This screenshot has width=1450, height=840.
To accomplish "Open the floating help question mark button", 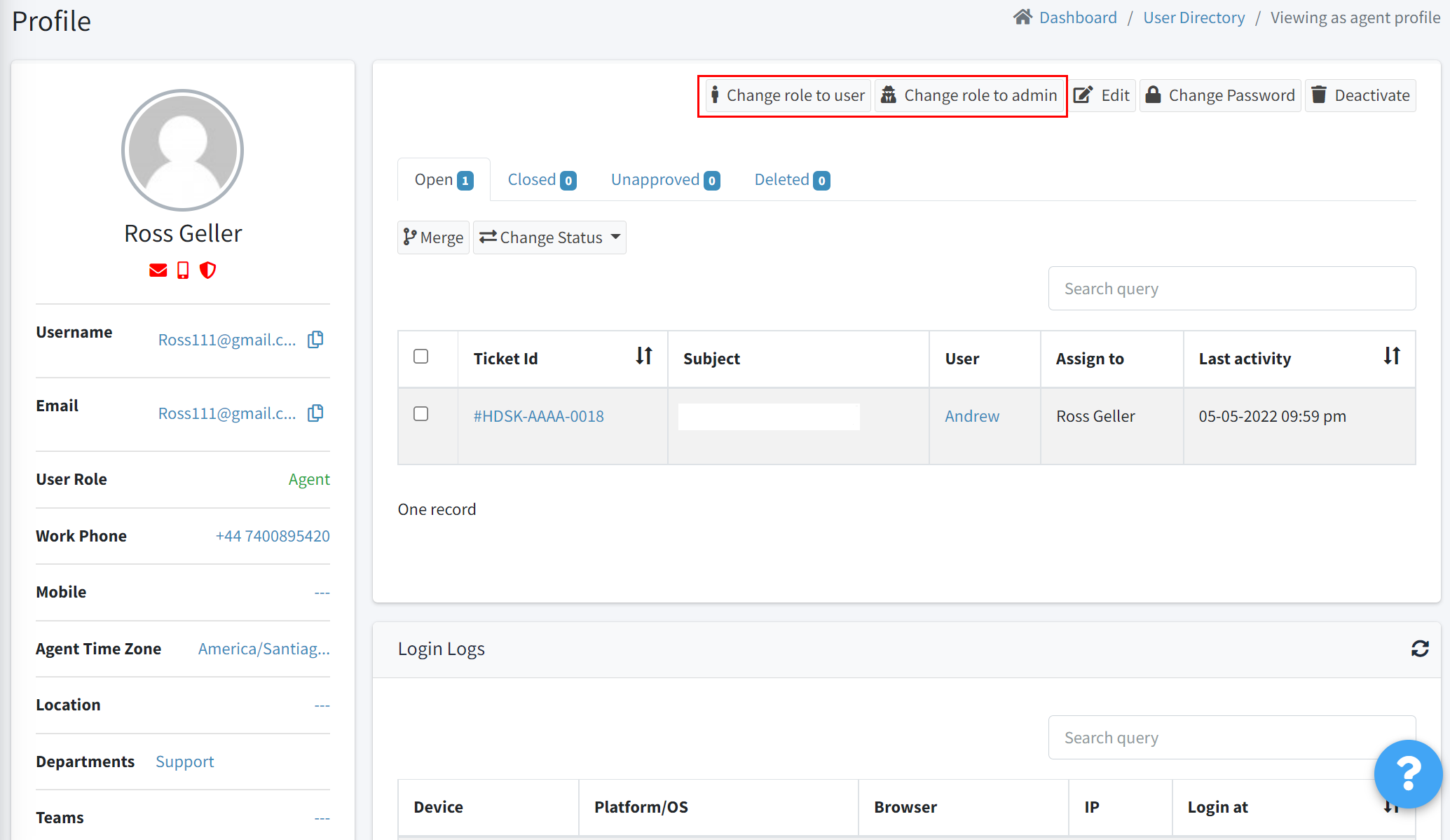I will (1409, 774).
